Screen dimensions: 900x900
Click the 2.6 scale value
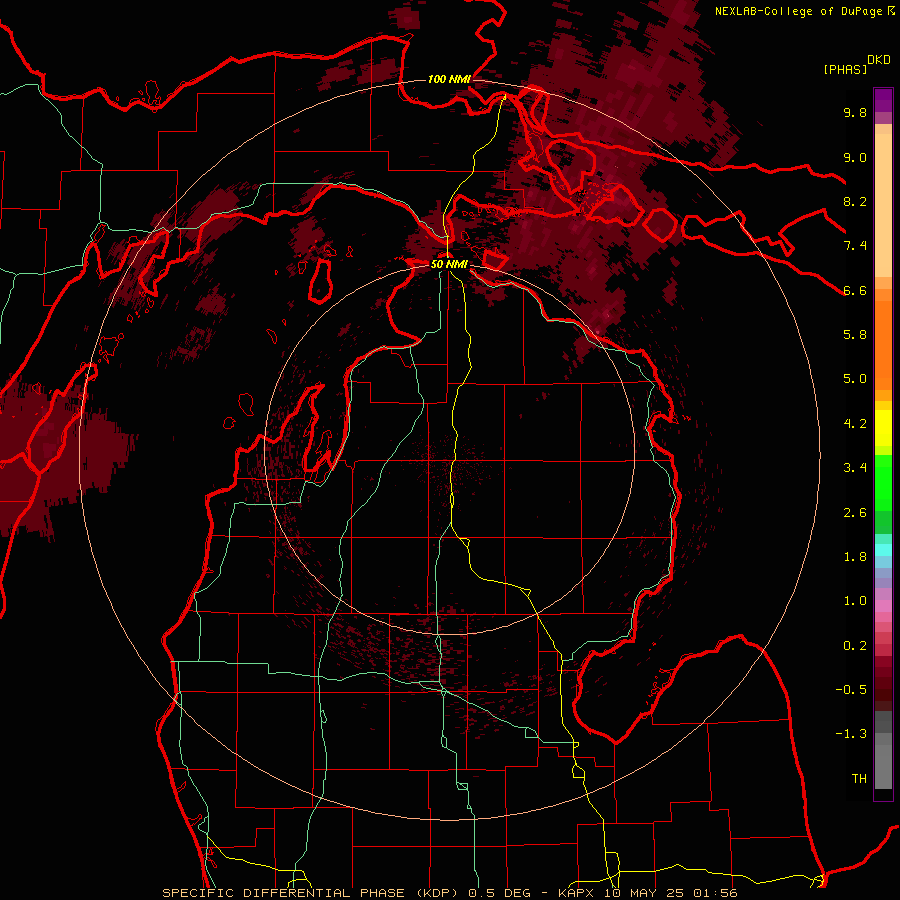tap(855, 513)
